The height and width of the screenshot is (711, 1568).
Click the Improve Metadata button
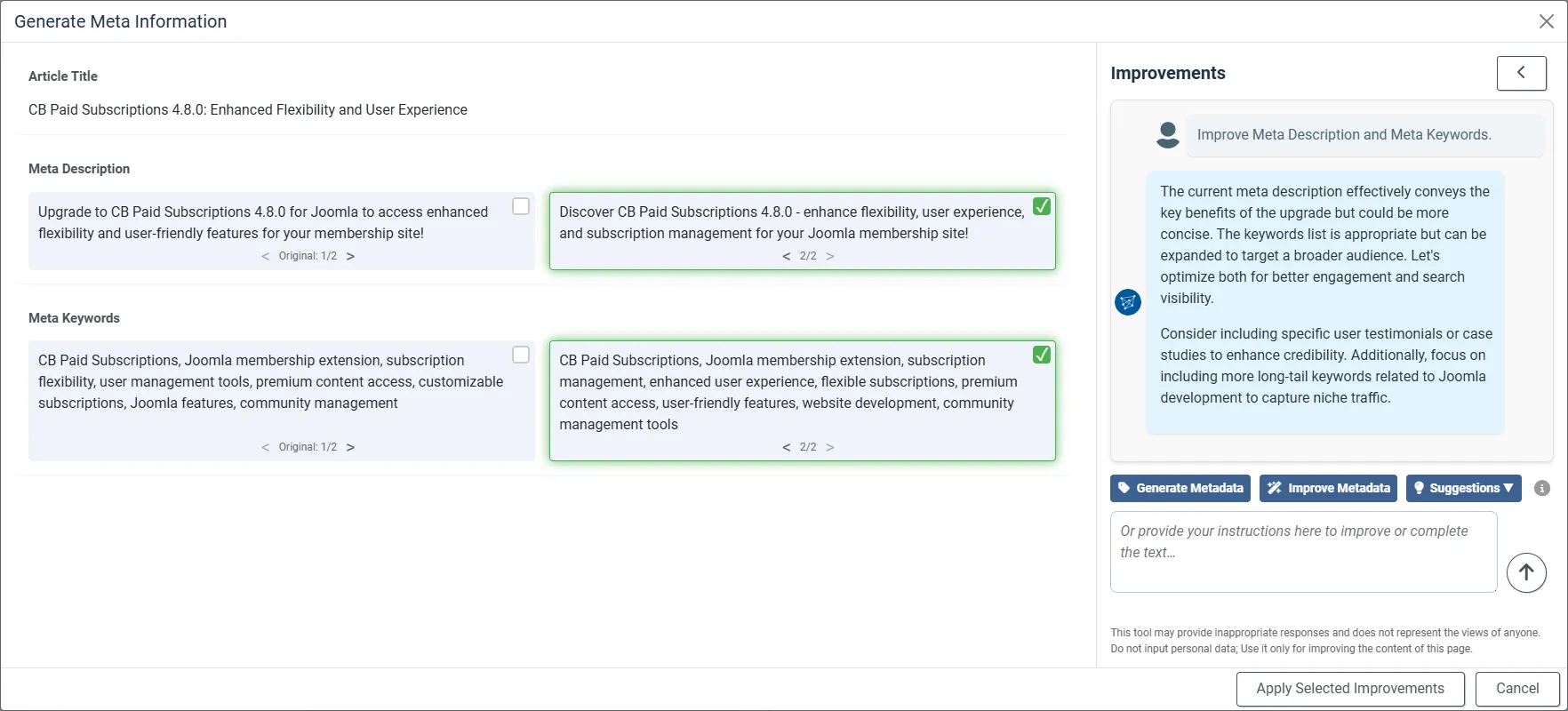(1328, 488)
